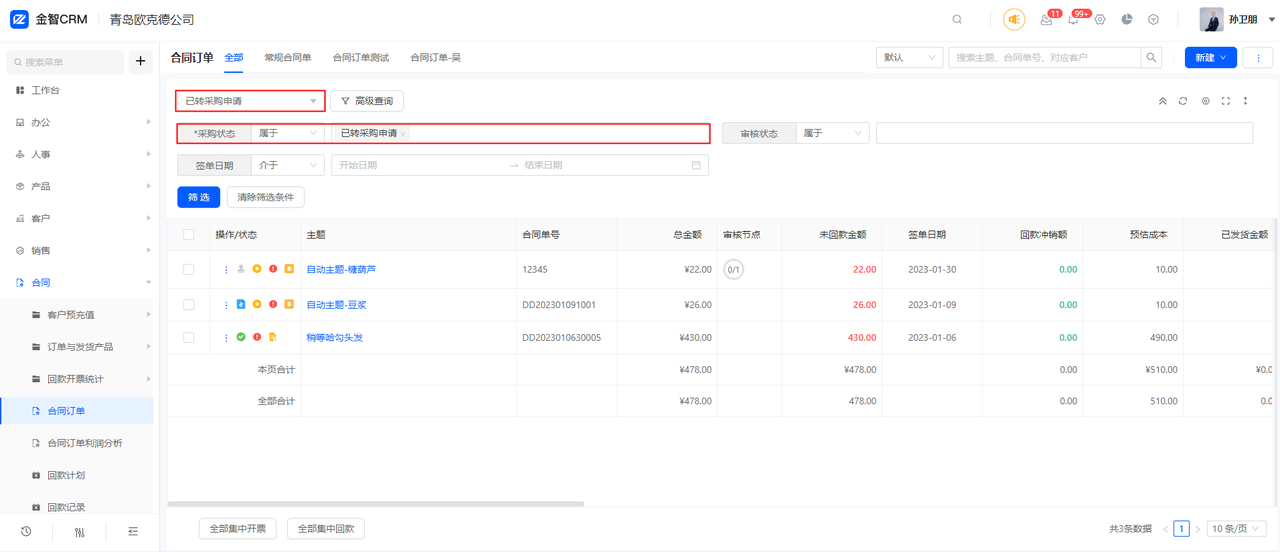
Task: Open the 稍等哈勾头发 contract link
Action: pos(335,338)
